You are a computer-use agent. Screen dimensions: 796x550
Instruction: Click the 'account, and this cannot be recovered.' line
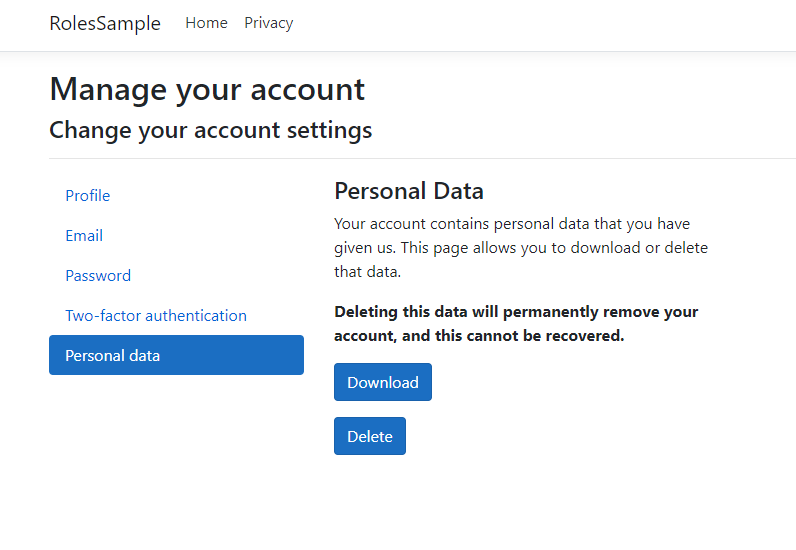[x=478, y=336]
